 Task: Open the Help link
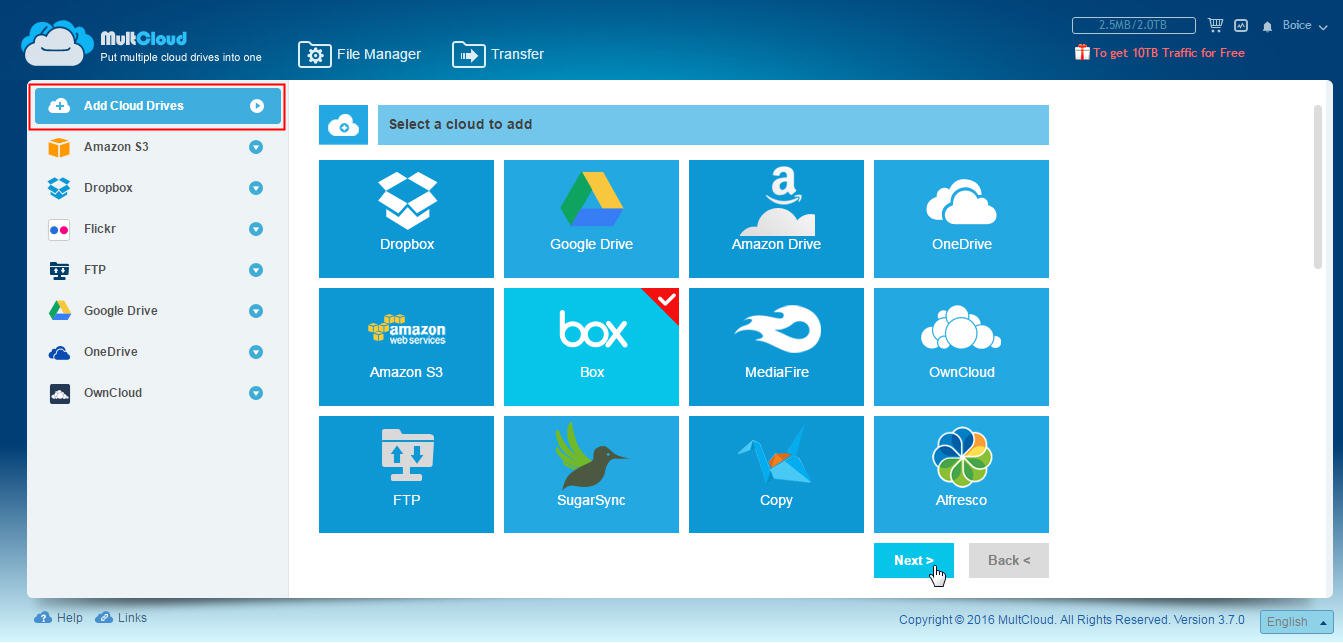coord(59,618)
